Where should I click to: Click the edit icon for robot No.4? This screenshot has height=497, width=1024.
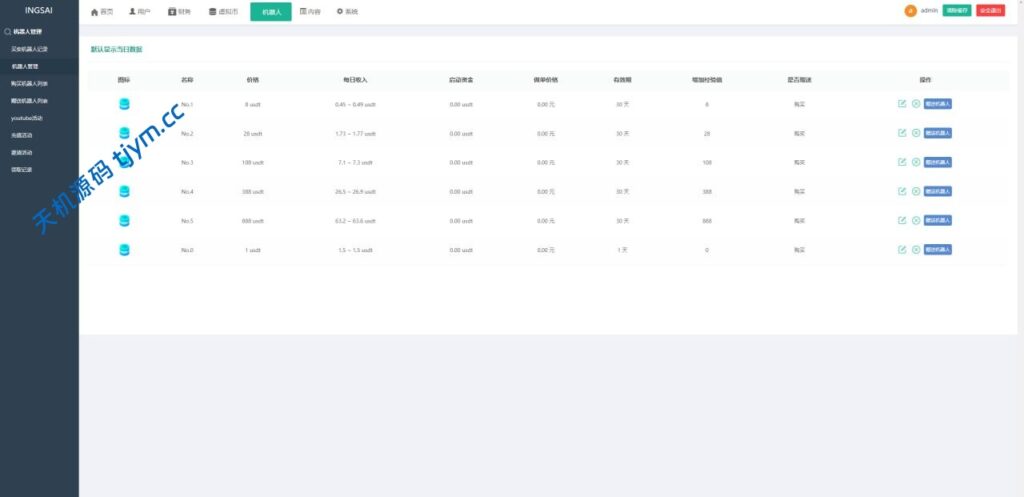click(902, 191)
